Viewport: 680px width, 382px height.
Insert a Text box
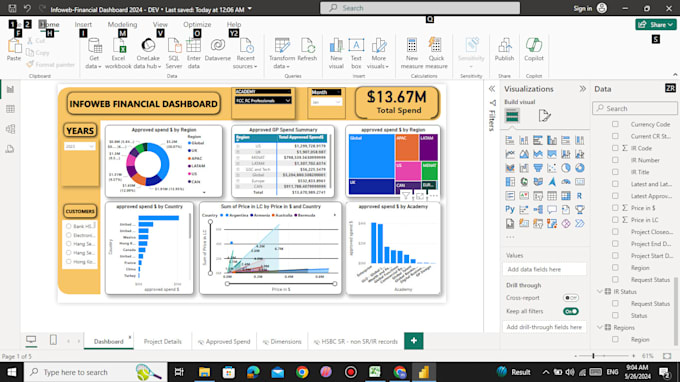[356, 53]
